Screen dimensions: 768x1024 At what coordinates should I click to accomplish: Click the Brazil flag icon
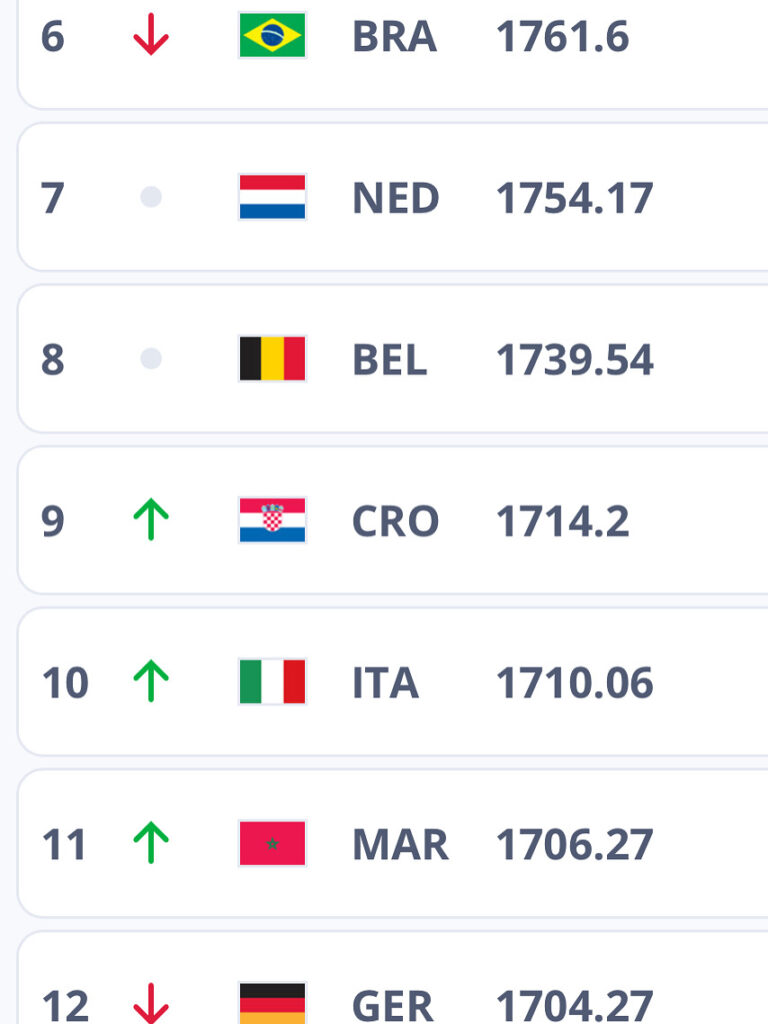point(272,35)
